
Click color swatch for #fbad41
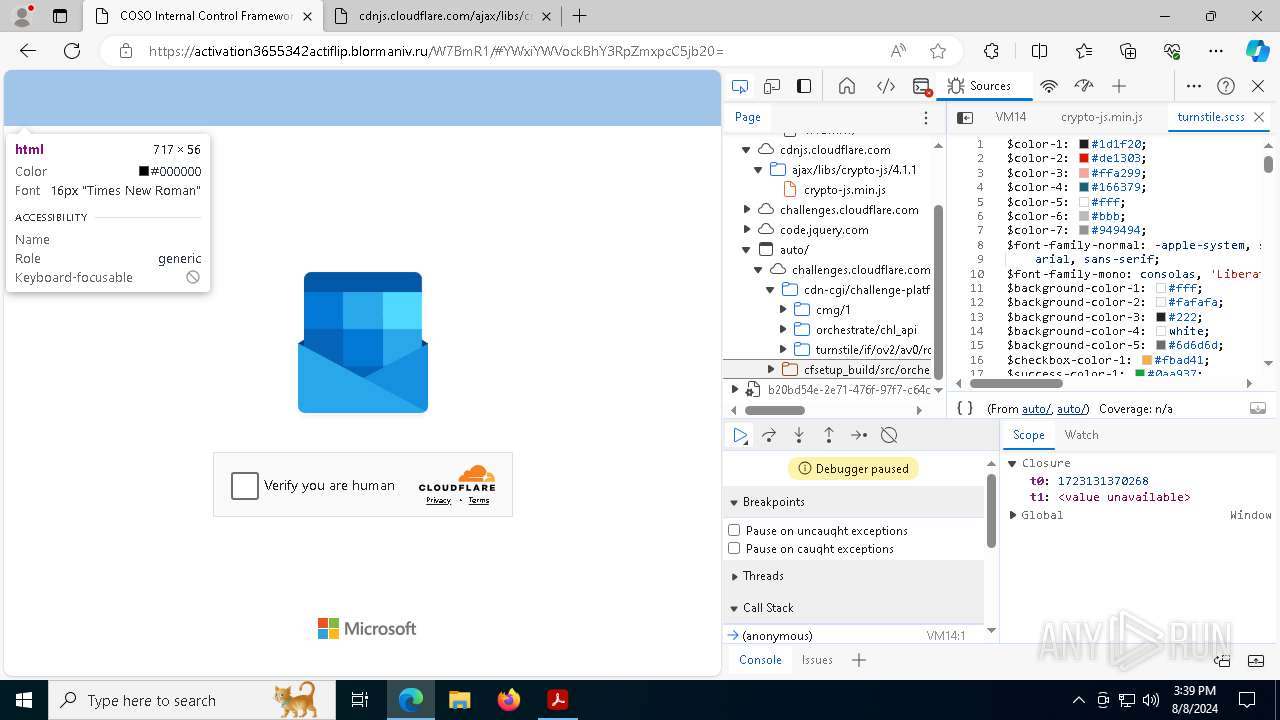coord(1147,360)
